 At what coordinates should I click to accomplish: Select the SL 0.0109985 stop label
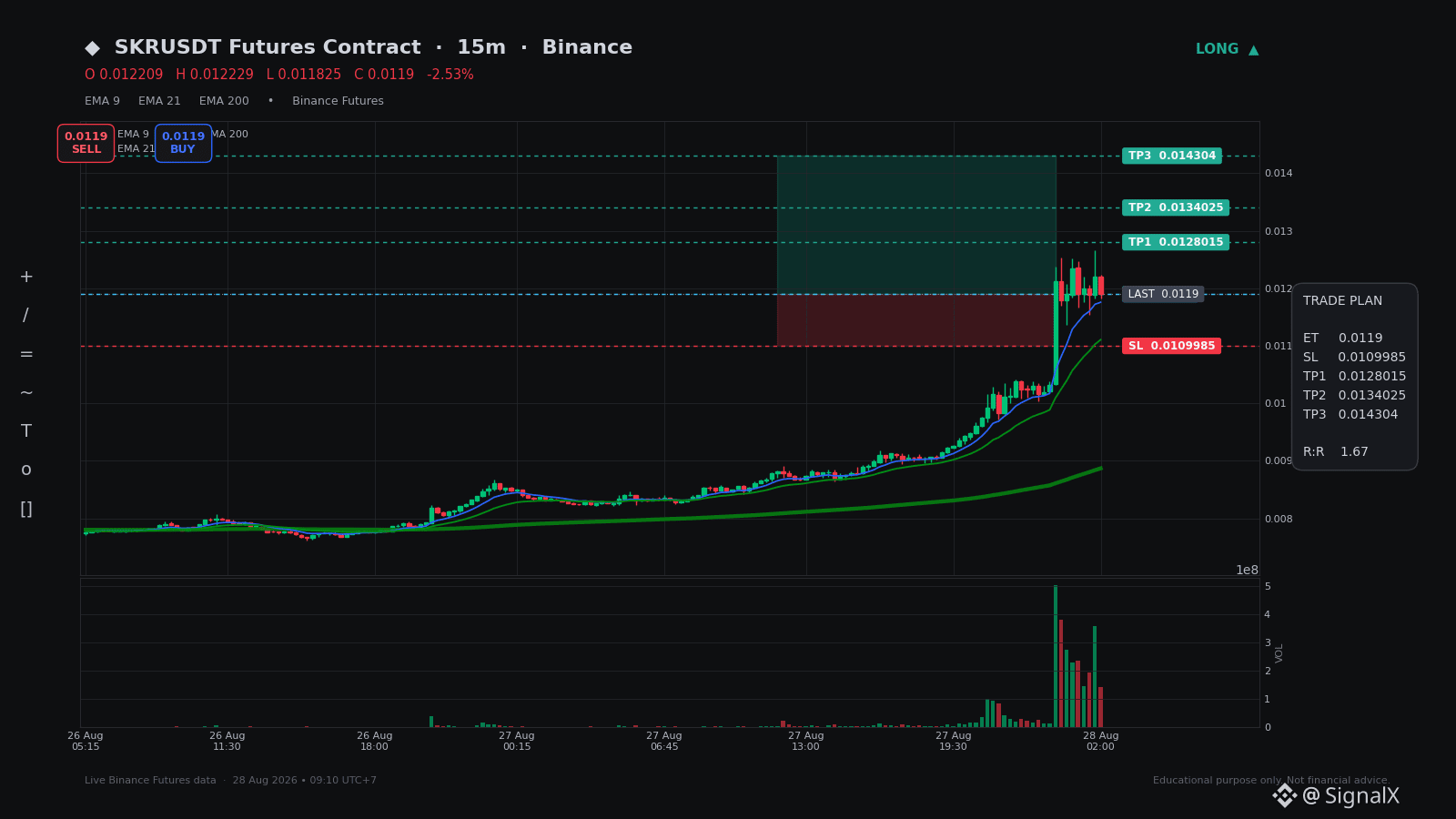(1171, 346)
